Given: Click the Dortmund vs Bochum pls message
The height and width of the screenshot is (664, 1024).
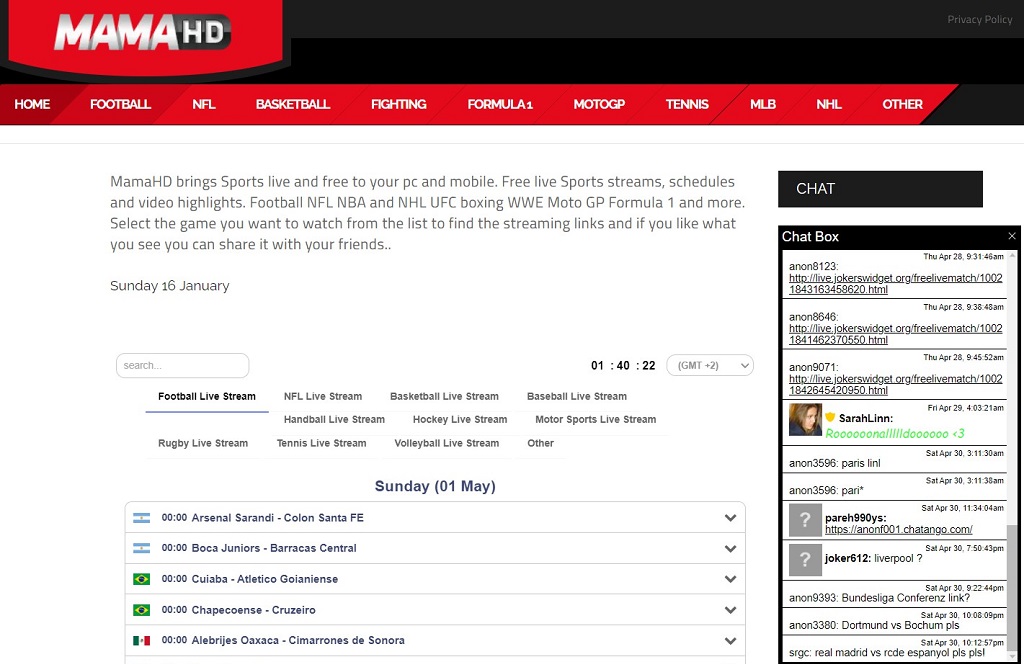Looking at the screenshot, I should click(x=901, y=625).
